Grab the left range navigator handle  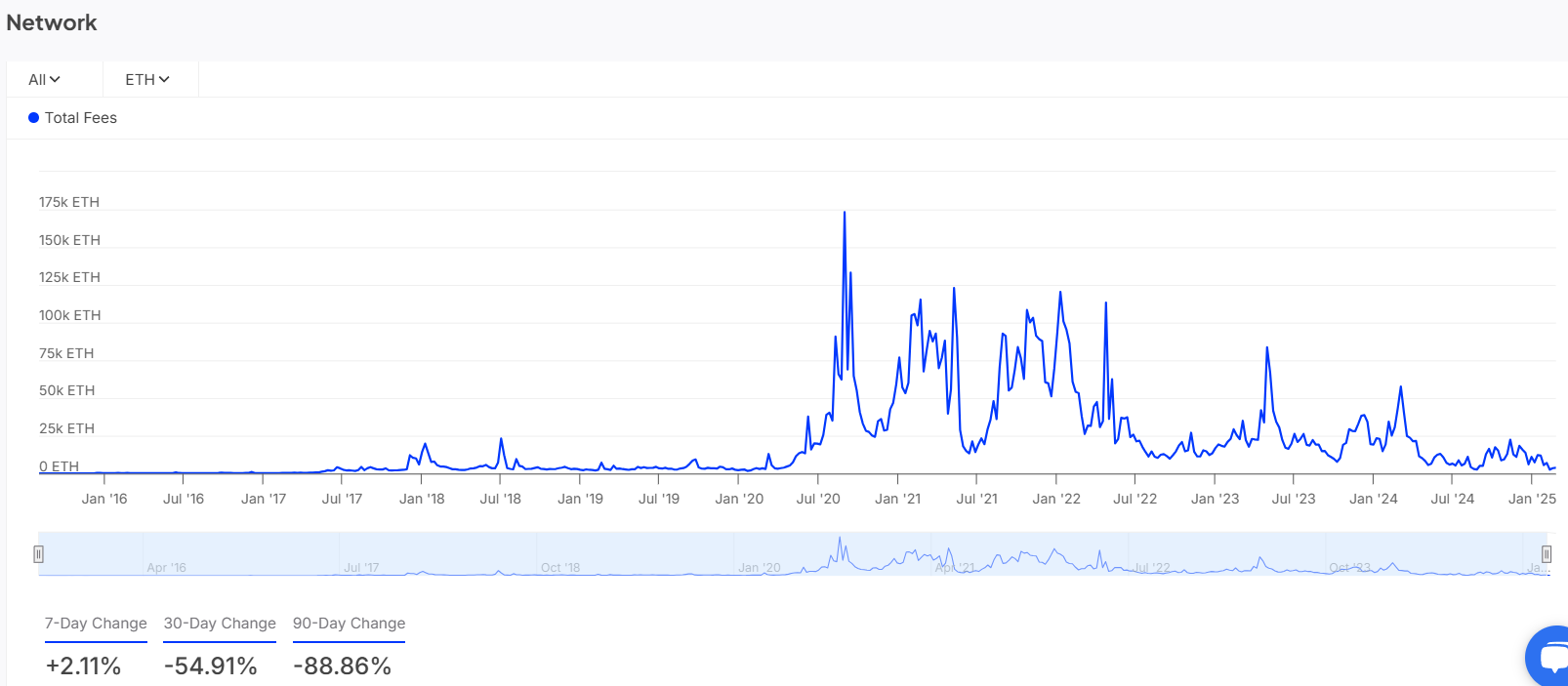38,554
